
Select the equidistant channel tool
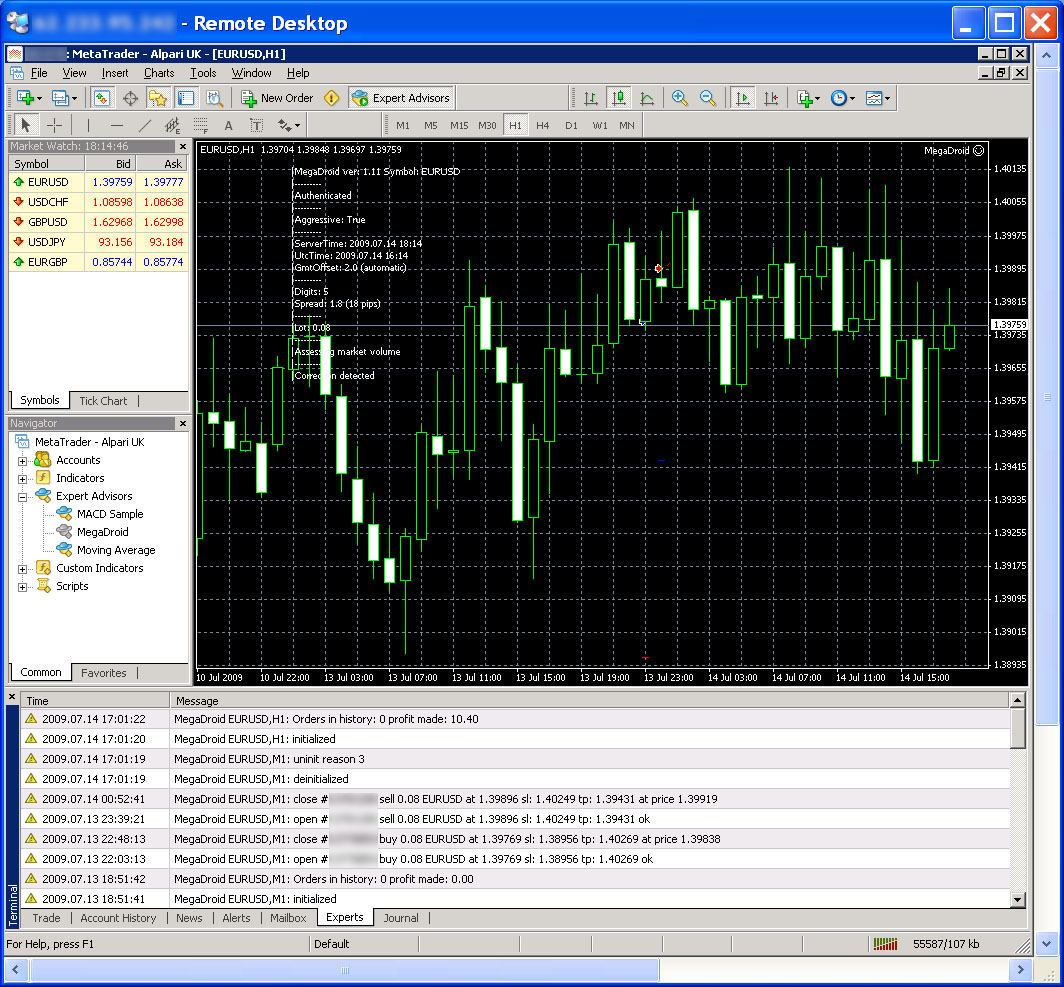point(172,125)
